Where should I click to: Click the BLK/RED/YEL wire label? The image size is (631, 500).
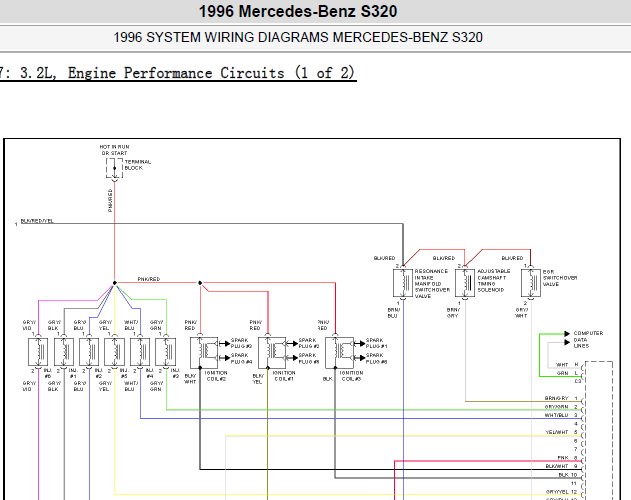(37, 221)
